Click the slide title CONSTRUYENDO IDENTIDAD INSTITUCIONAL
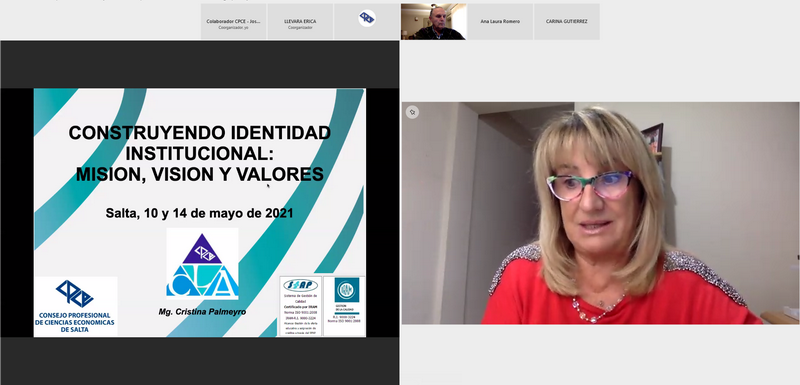This screenshot has width=800, height=385. point(199,143)
